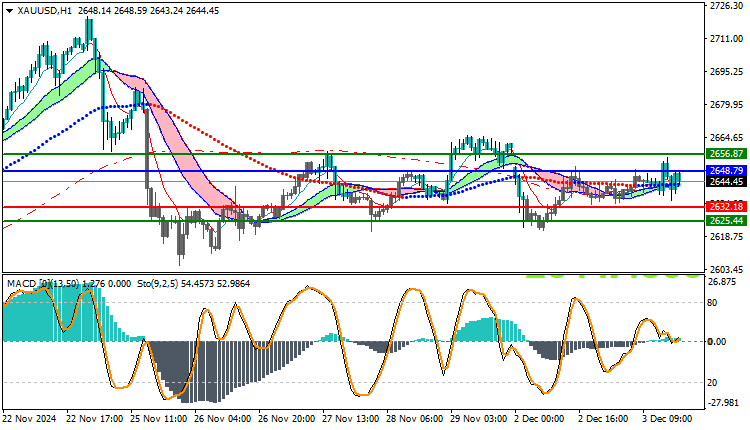This screenshot has width=750, height=430.
Task: Click the 2695.25 price scale value
Action: pos(727,71)
